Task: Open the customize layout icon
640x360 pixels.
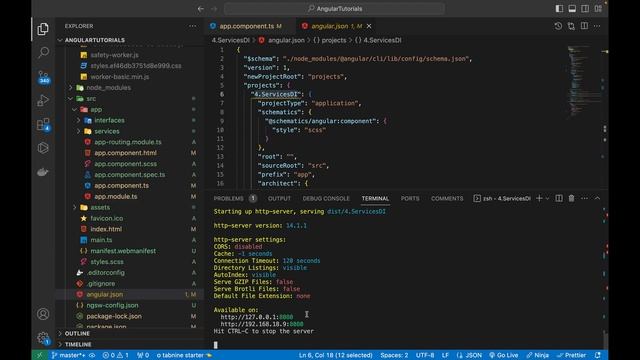Action: pos(598,9)
